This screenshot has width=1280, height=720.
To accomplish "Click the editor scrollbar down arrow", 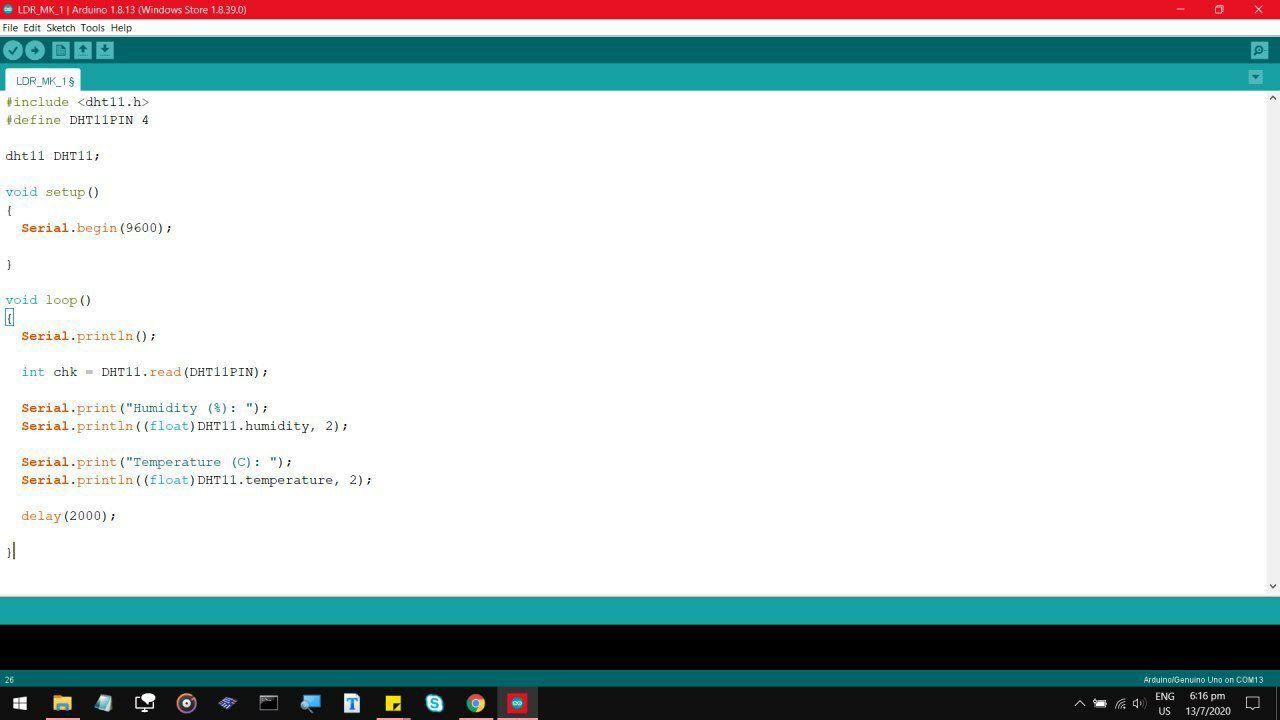I will tap(1273, 586).
